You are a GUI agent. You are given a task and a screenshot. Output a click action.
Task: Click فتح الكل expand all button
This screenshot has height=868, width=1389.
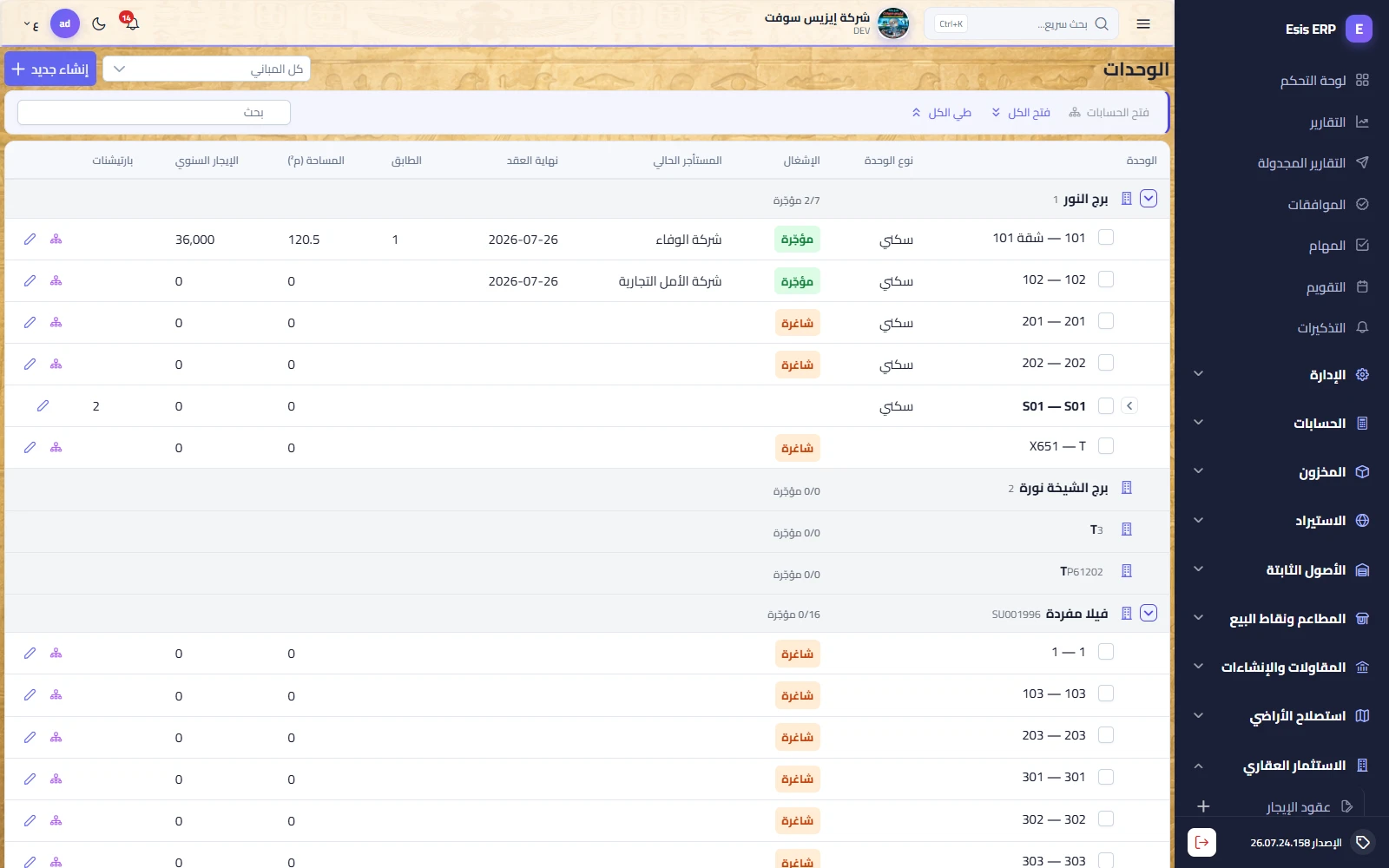[x=1021, y=112]
